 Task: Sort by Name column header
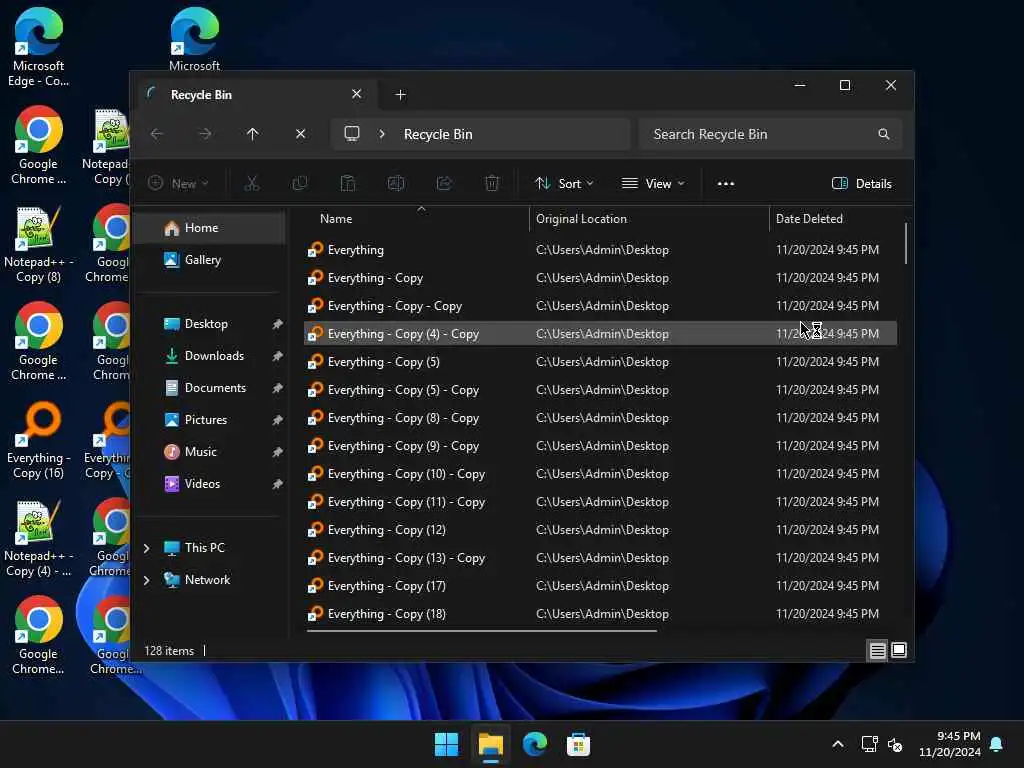coord(418,219)
